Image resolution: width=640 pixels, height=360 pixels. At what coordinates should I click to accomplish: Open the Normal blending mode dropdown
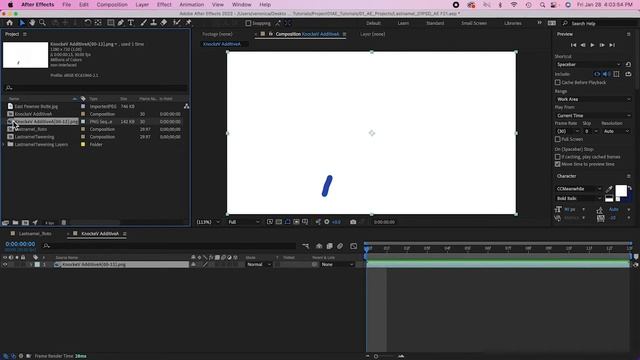[x=259, y=264]
